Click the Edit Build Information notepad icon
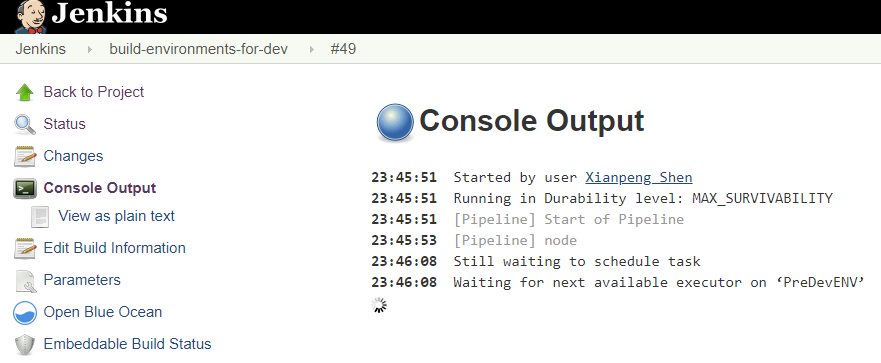 click(25, 248)
